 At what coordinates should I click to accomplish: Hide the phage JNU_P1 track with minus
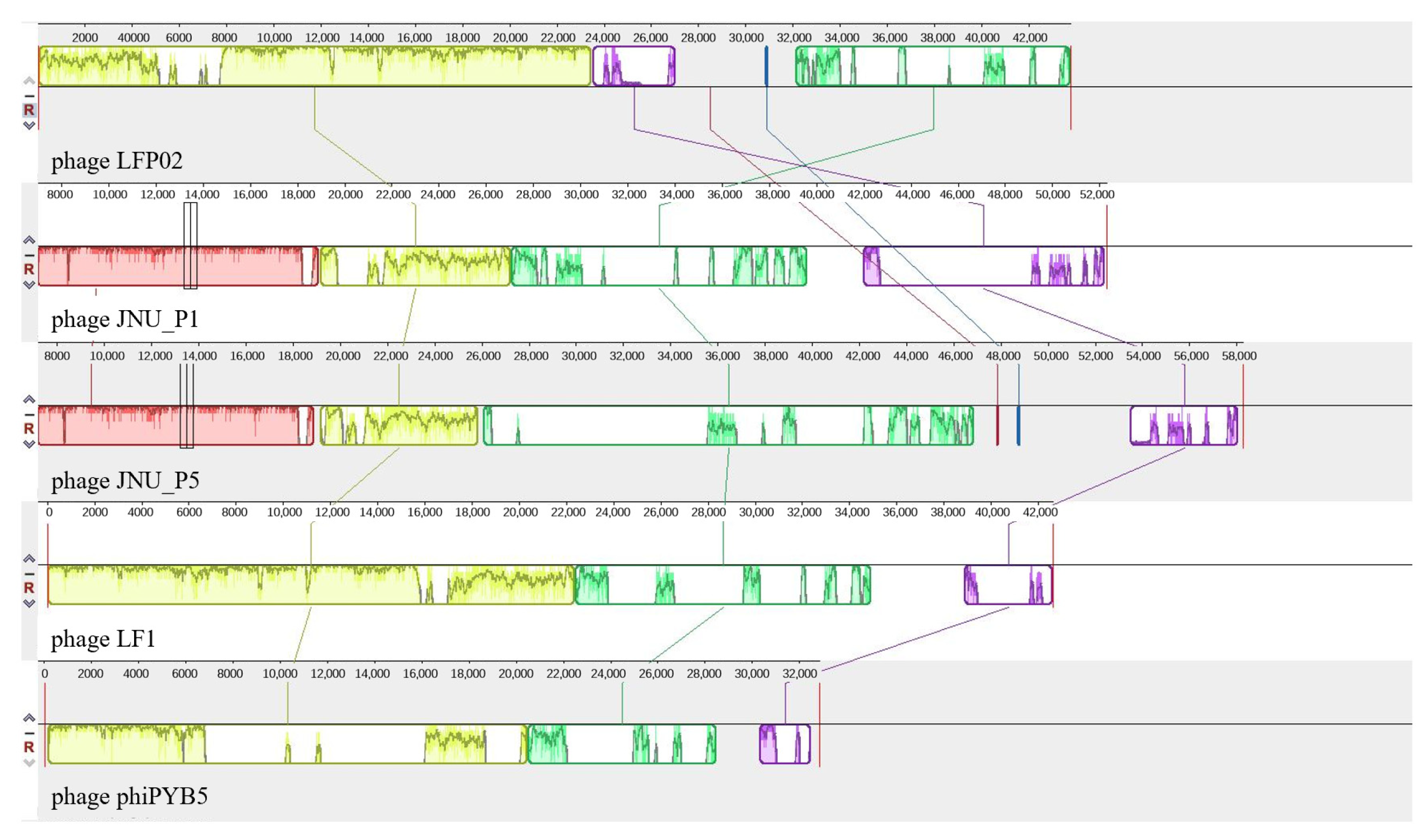pyautogui.click(x=29, y=255)
